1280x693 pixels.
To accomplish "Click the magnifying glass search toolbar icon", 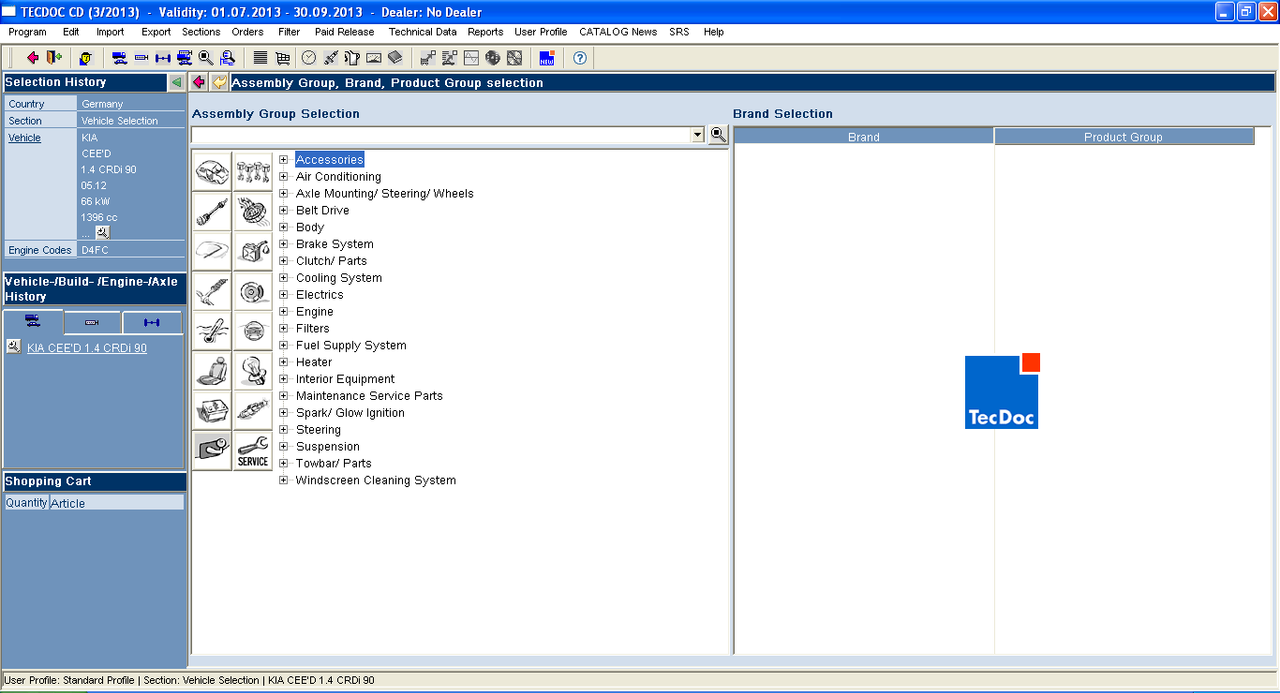I will [205, 58].
